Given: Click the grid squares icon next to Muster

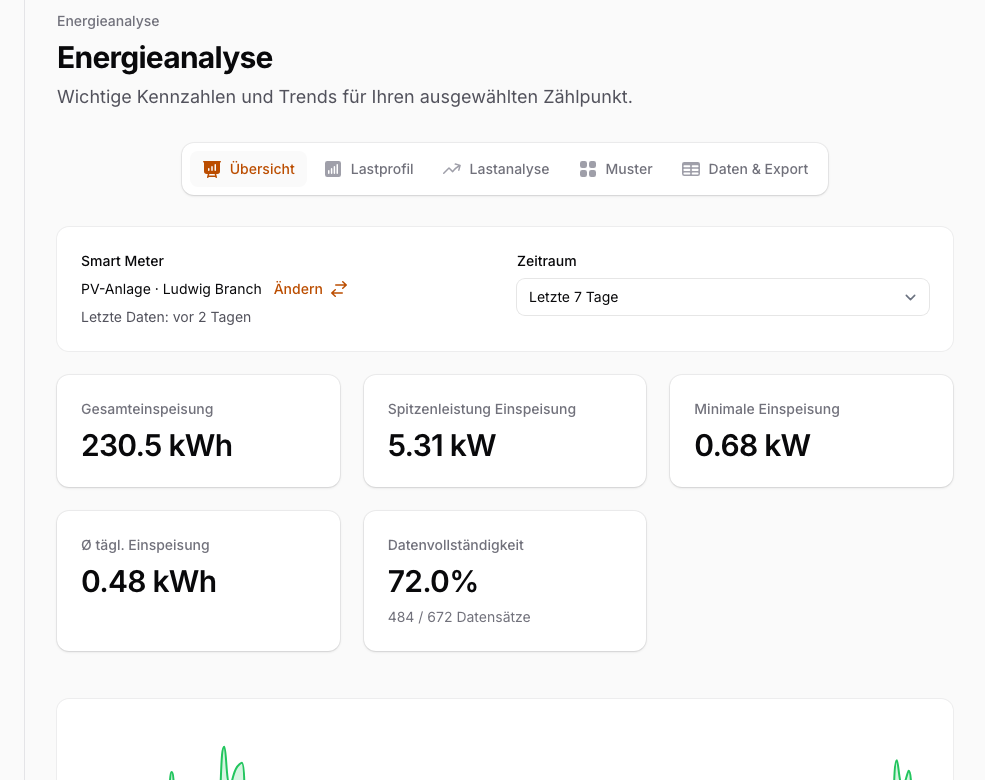Looking at the screenshot, I should (x=588, y=169).
